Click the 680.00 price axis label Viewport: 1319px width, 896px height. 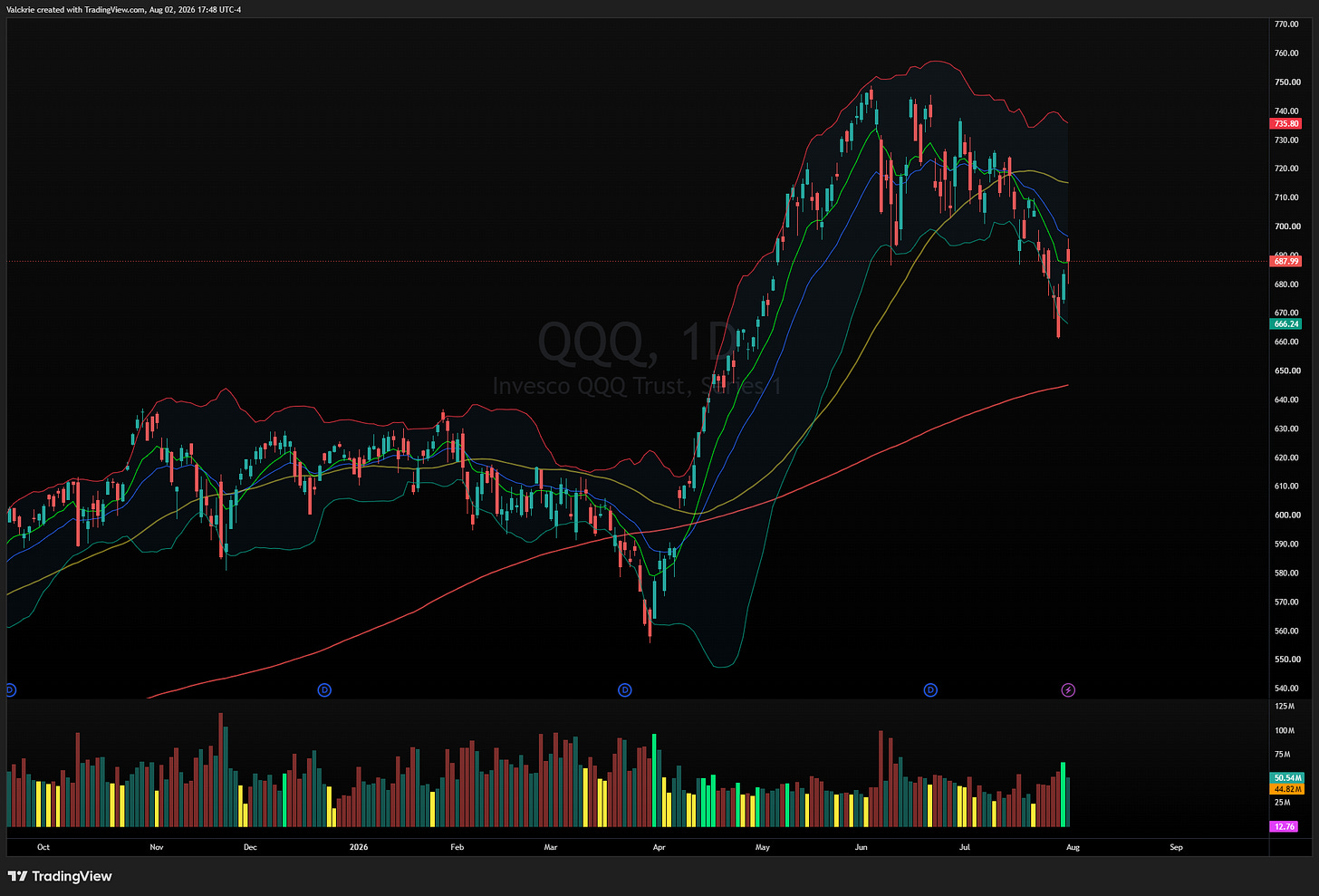click(x=1287, y=284)
